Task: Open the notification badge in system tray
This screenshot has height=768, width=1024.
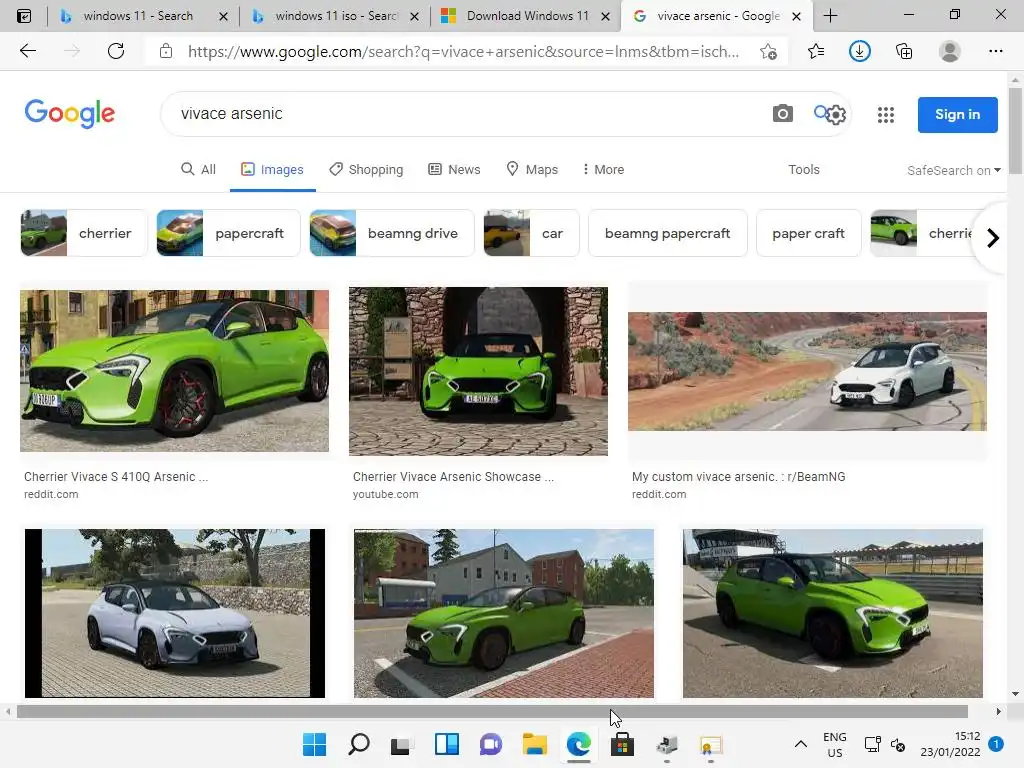Action: point(996,744)
